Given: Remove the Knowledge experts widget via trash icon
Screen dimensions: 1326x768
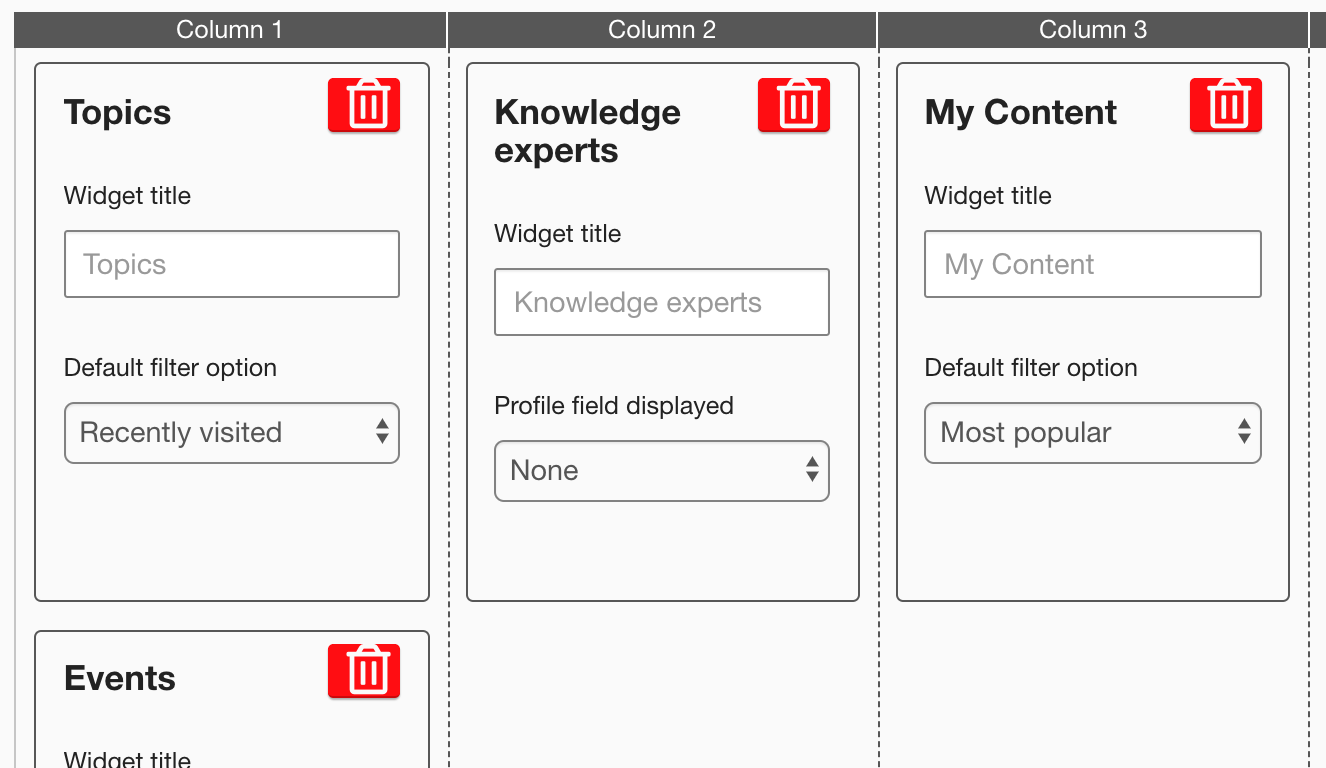Looking at the screenshot, I should pyautogui.click(x=794, y=105).
